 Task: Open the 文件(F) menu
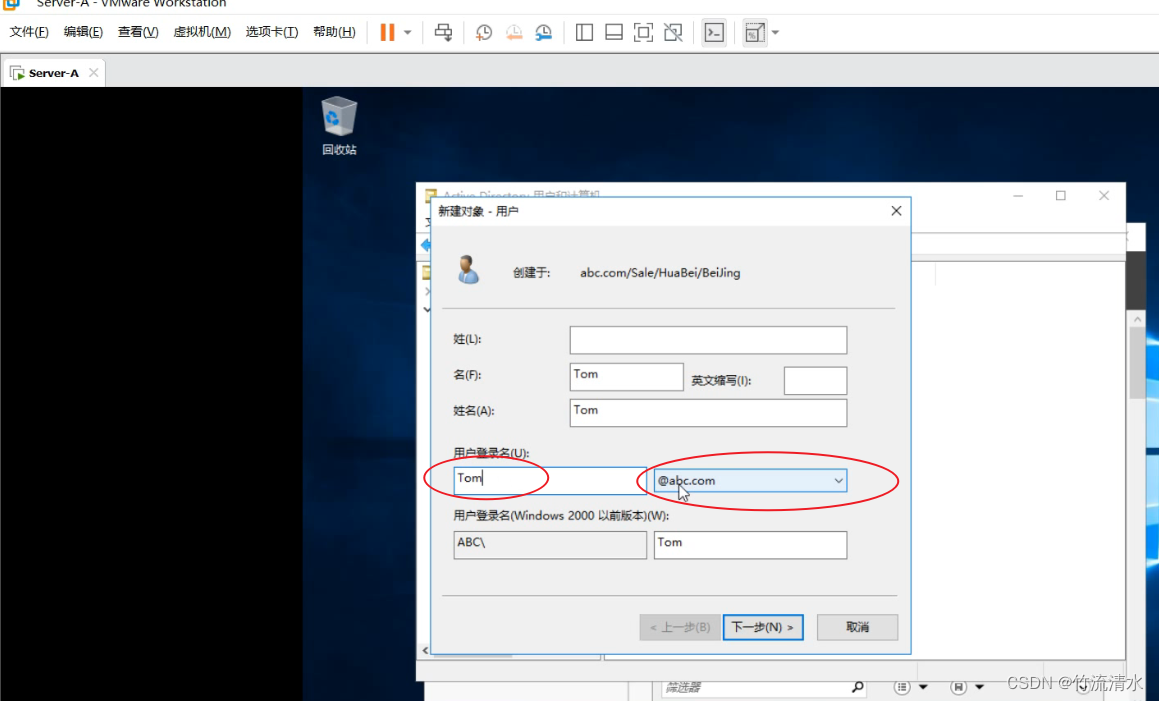(29, 32)
